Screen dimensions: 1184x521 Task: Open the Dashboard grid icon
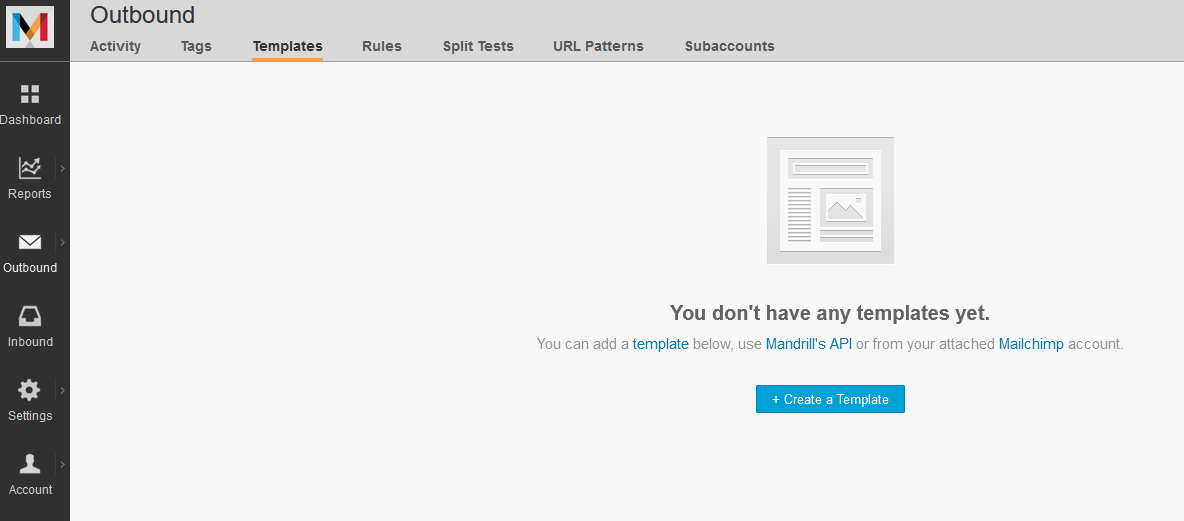point(30,94)
